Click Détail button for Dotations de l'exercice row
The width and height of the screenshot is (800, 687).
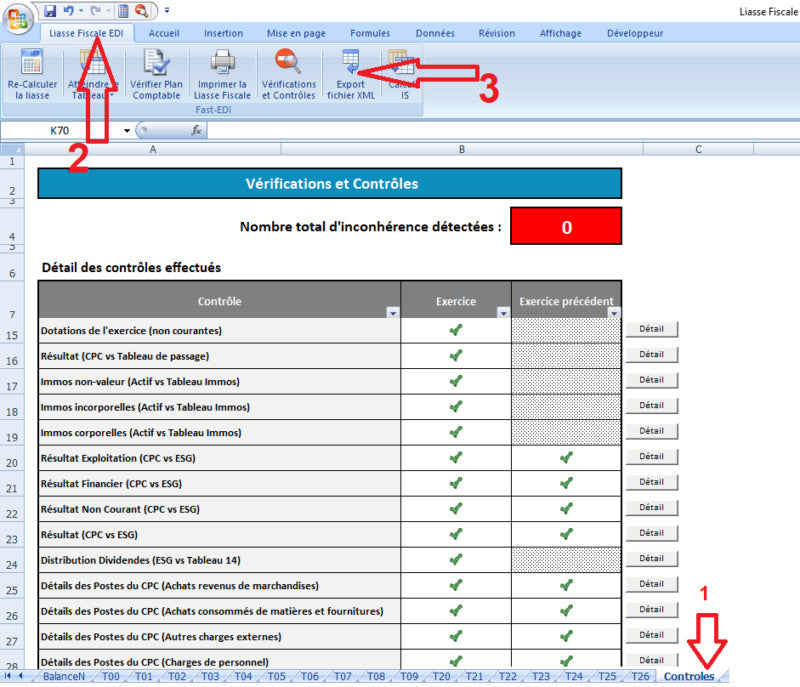tap(651, 329)
